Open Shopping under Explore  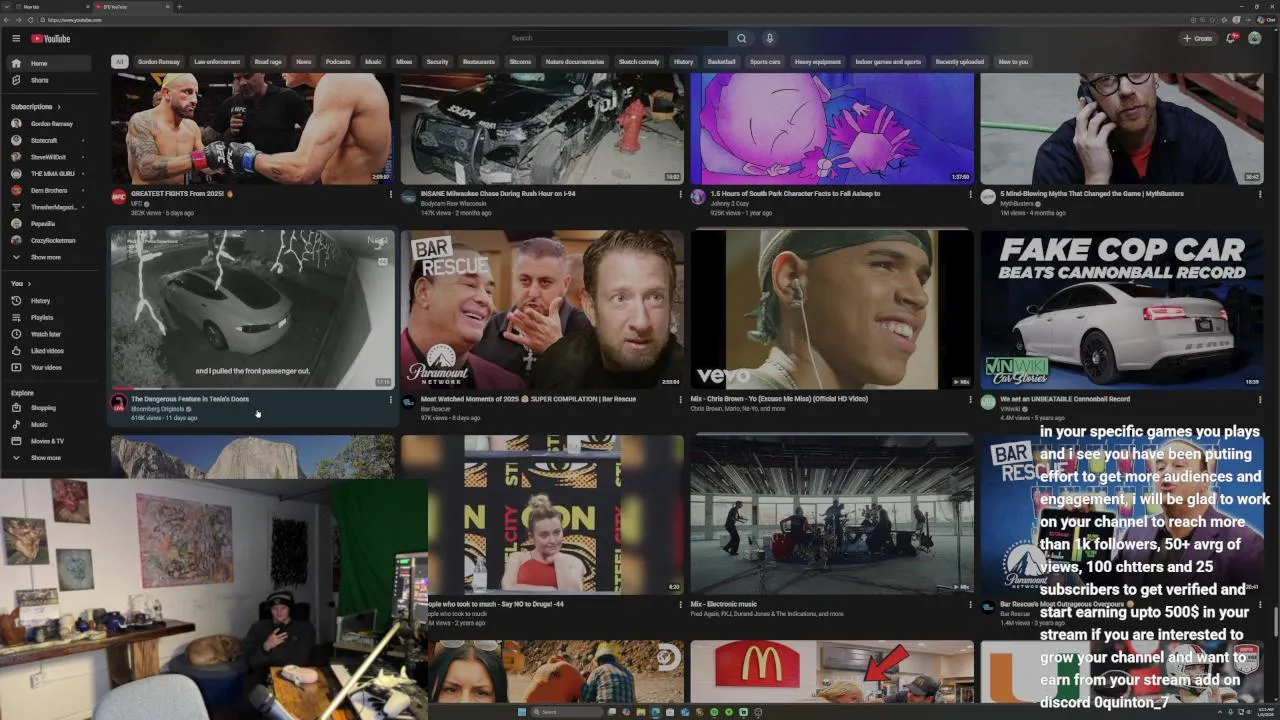tap(50, 408)
